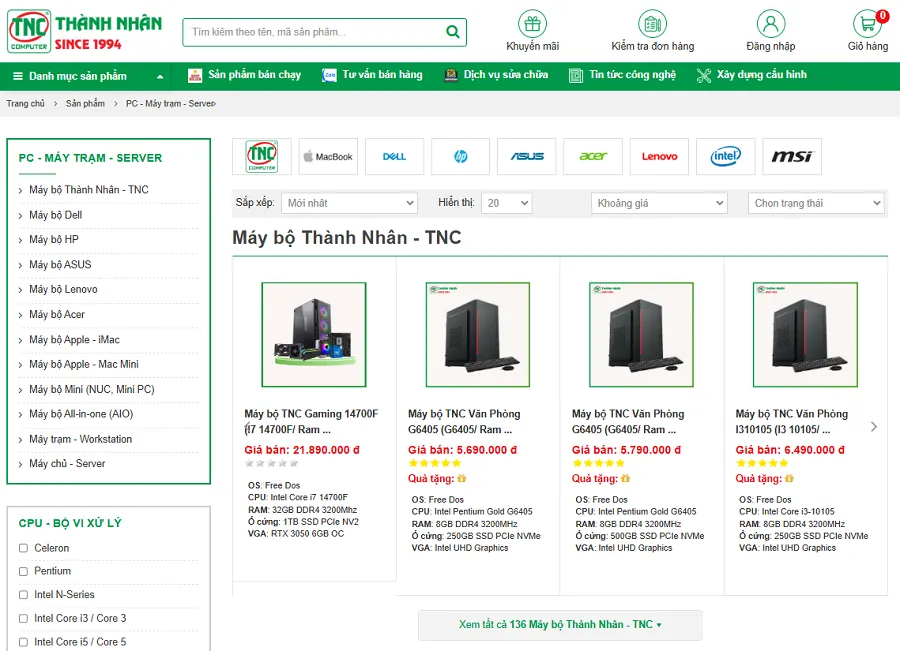Click the search magnifier icon
The image size is (900, 651).
click(453, 32)
